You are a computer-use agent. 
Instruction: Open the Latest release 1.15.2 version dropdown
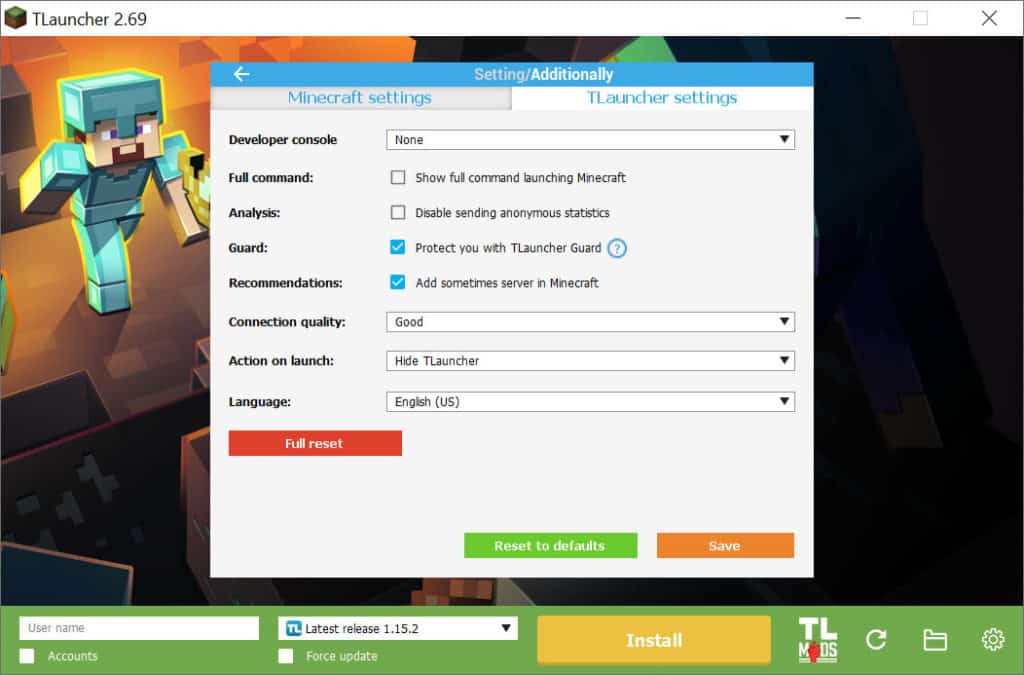click(398, 629)
